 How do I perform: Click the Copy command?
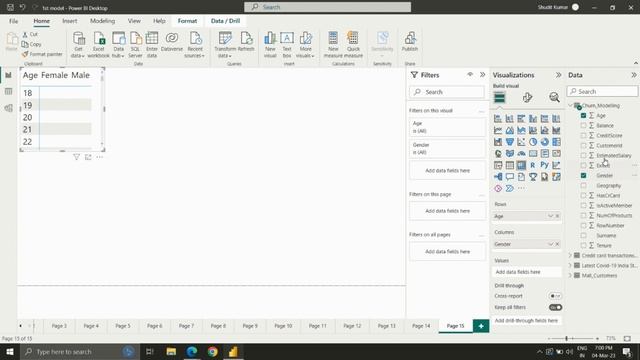32,44
